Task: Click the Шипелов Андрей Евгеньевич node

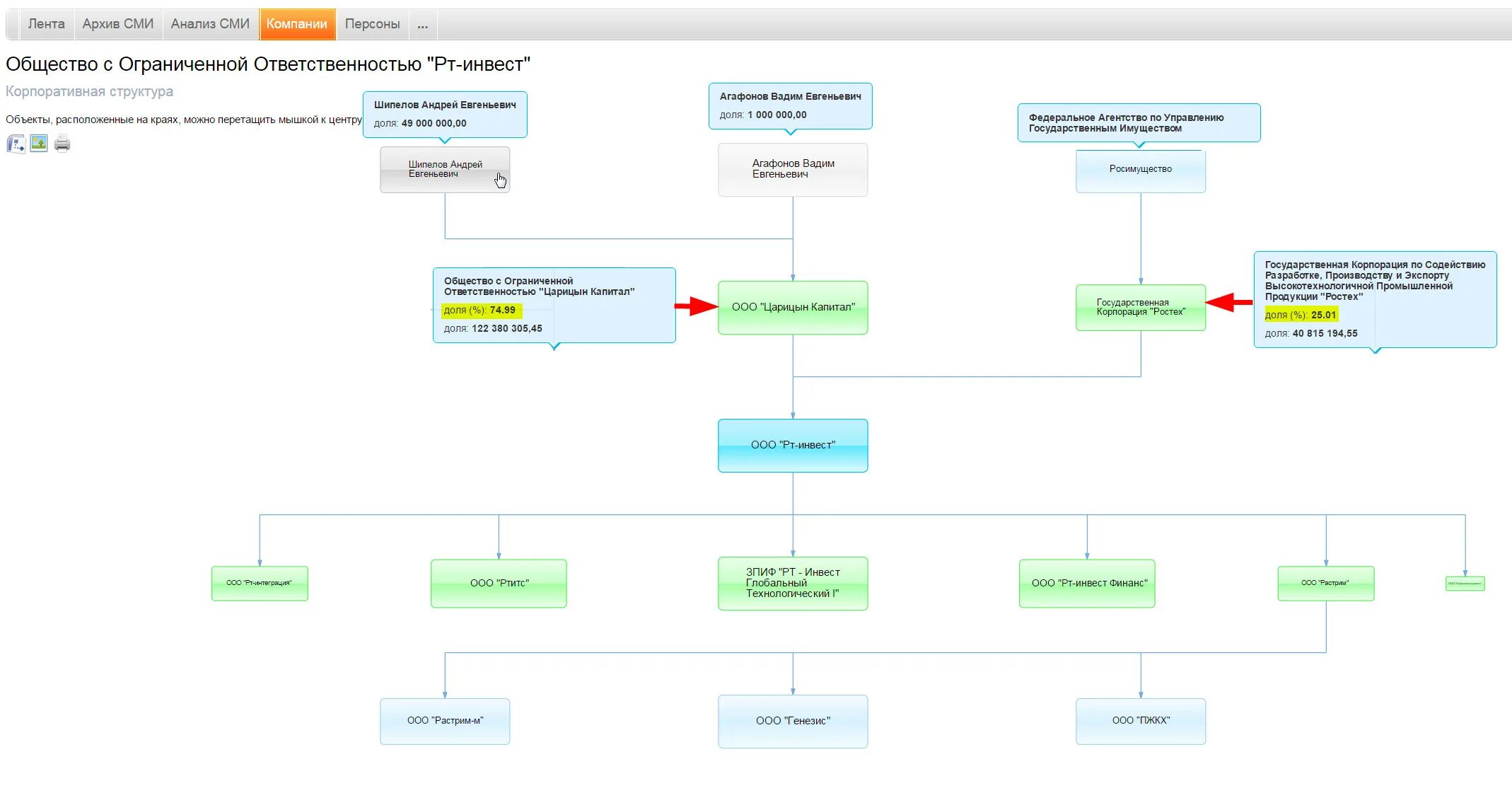Action: coord(444,170)
